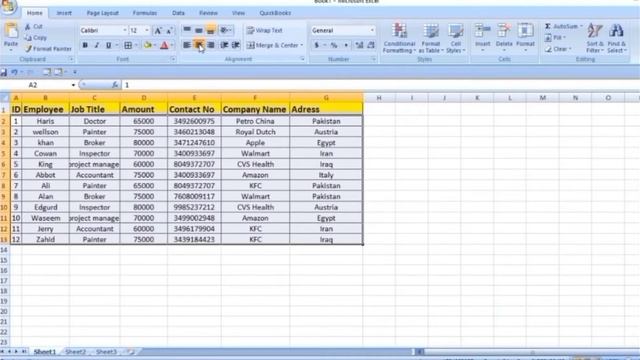Click the Insert cells icon

point(482,31)
